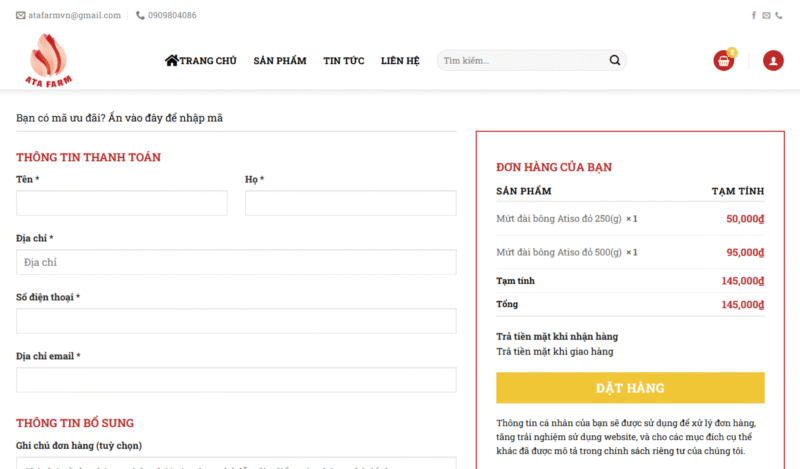Click the ATA Farm logo
Viewport: 800px width, 469px height.
coord(49,60)
